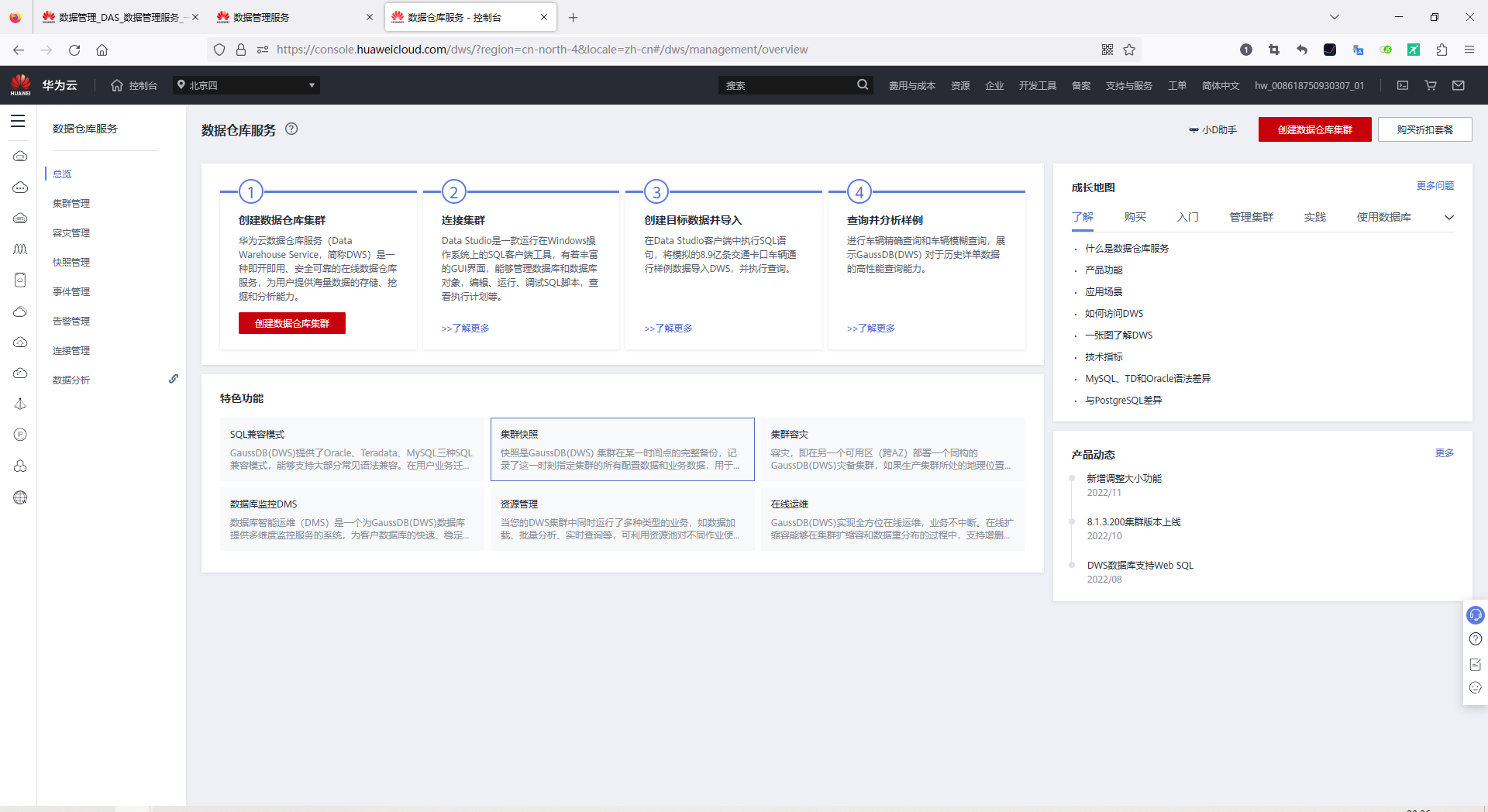Open the 工单 top menu item
This screenshot has height=812, width=1488.
pos(1177,86)
